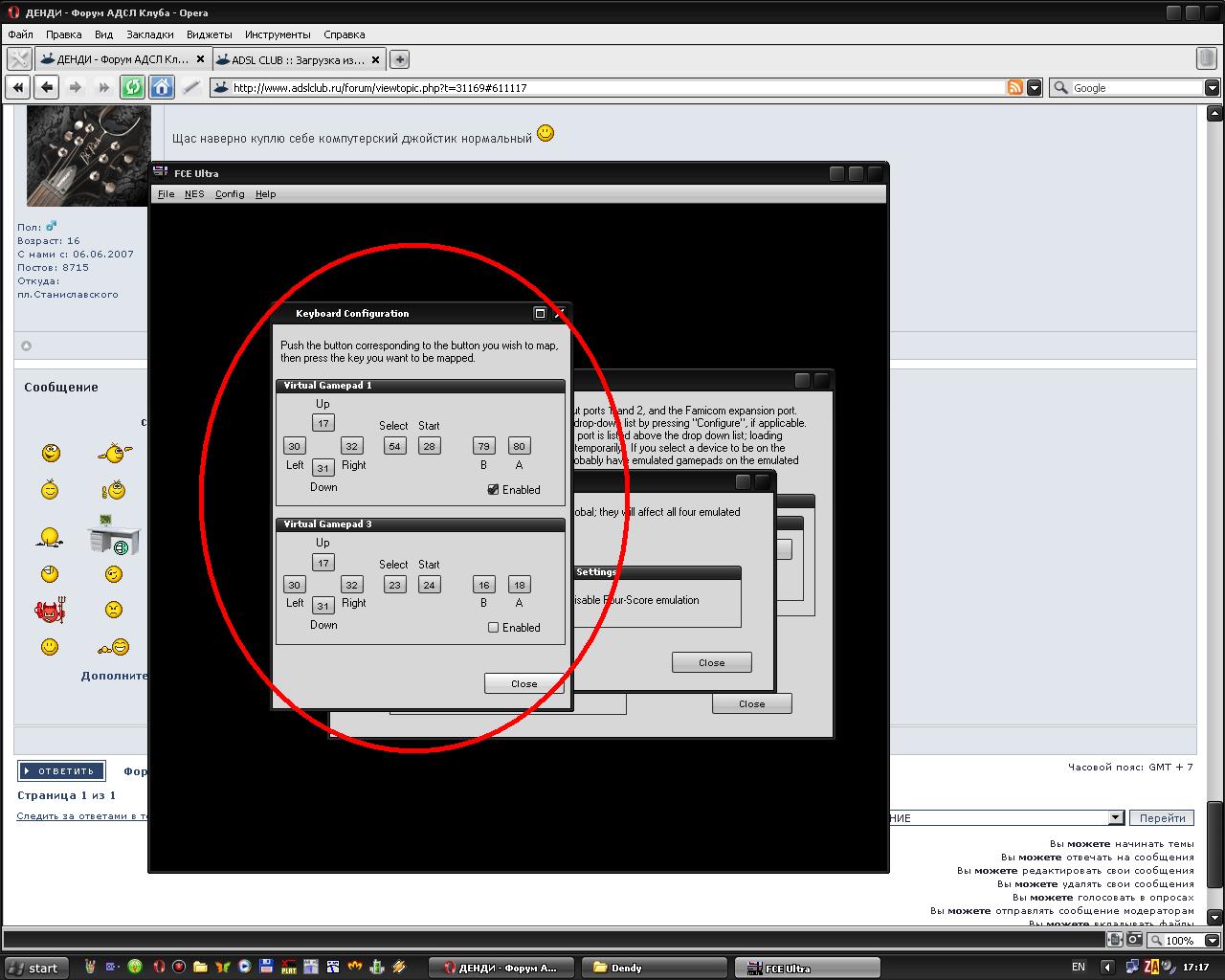Open Opera's Файл menu

pos(20,33)
